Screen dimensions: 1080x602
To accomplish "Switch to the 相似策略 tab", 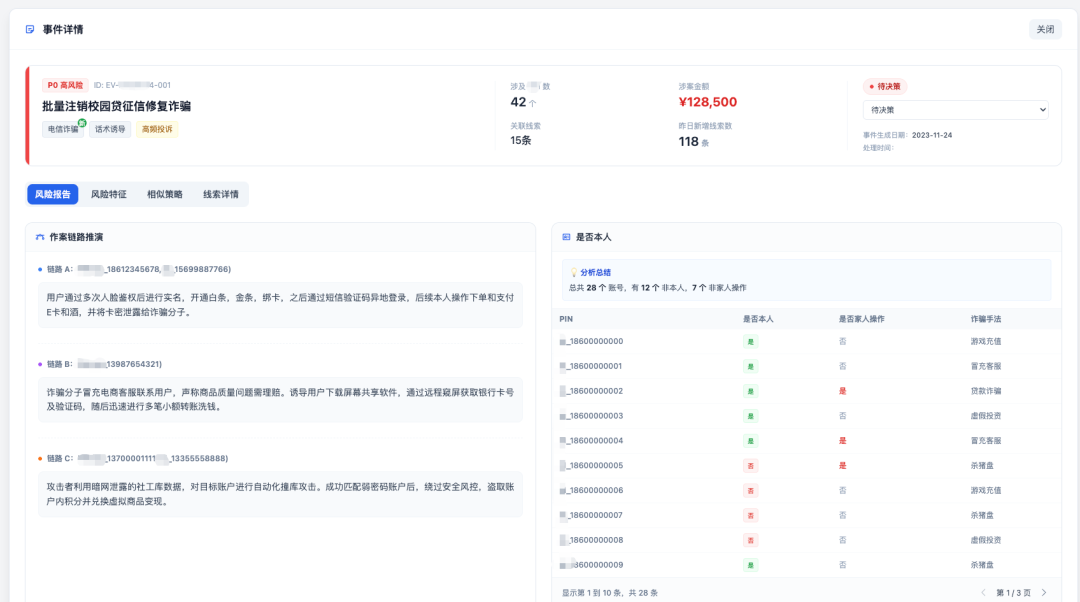I will pos(165,194).
